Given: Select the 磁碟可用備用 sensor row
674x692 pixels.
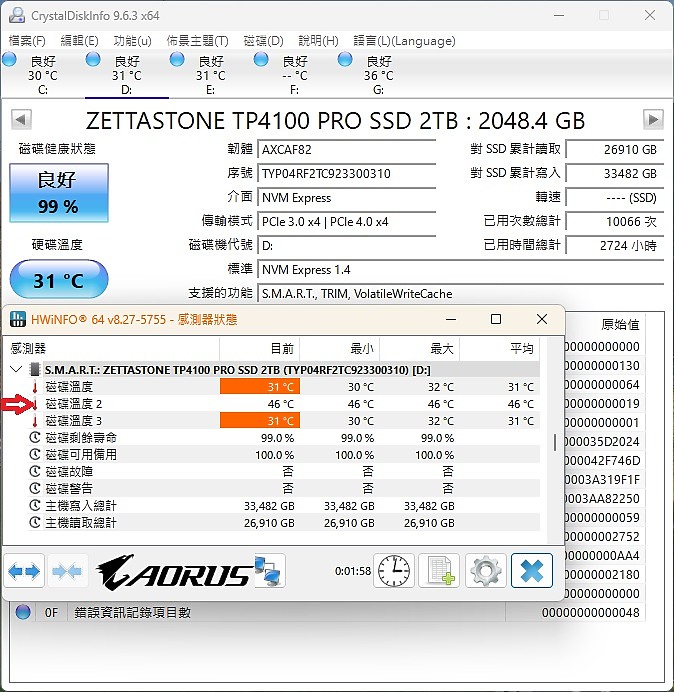Looking at the screenshot, I should 282,455.
